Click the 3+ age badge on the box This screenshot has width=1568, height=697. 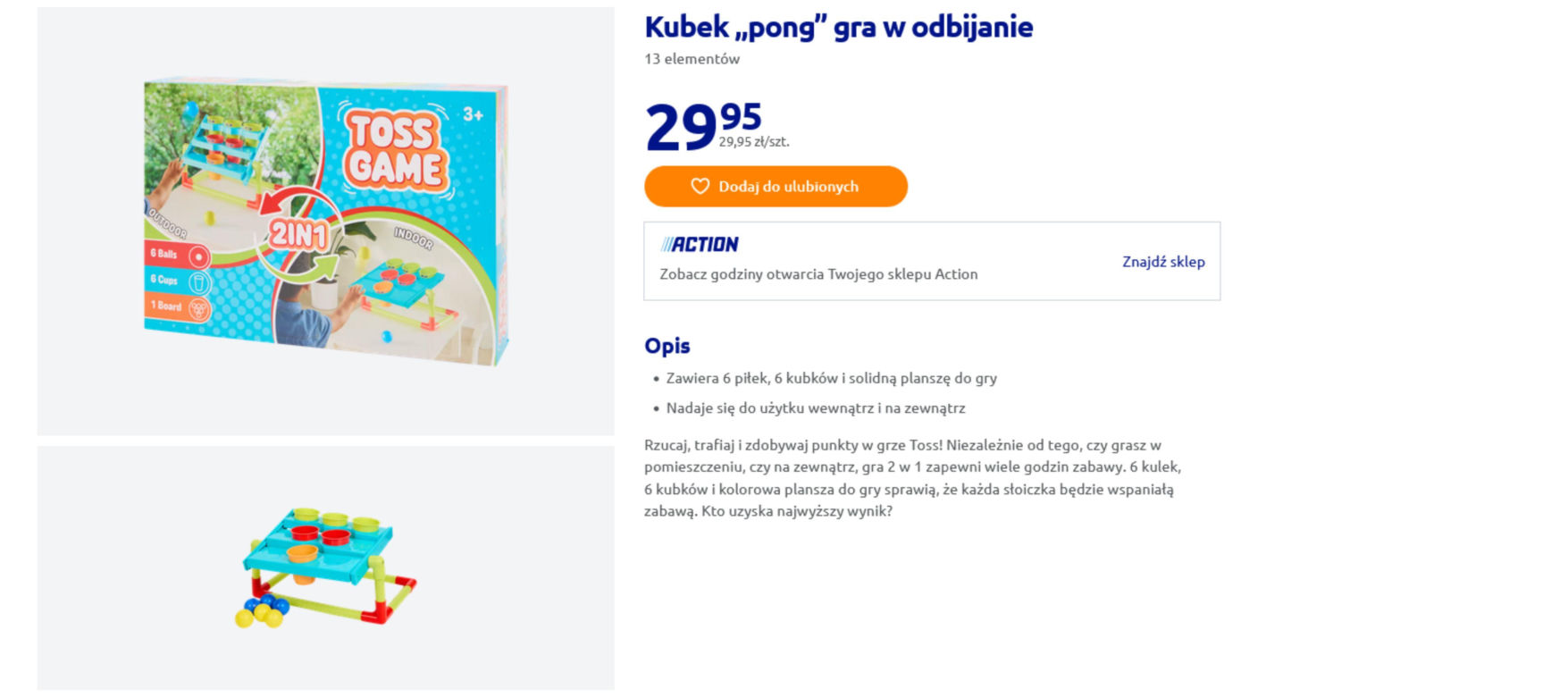coord(473,113)
